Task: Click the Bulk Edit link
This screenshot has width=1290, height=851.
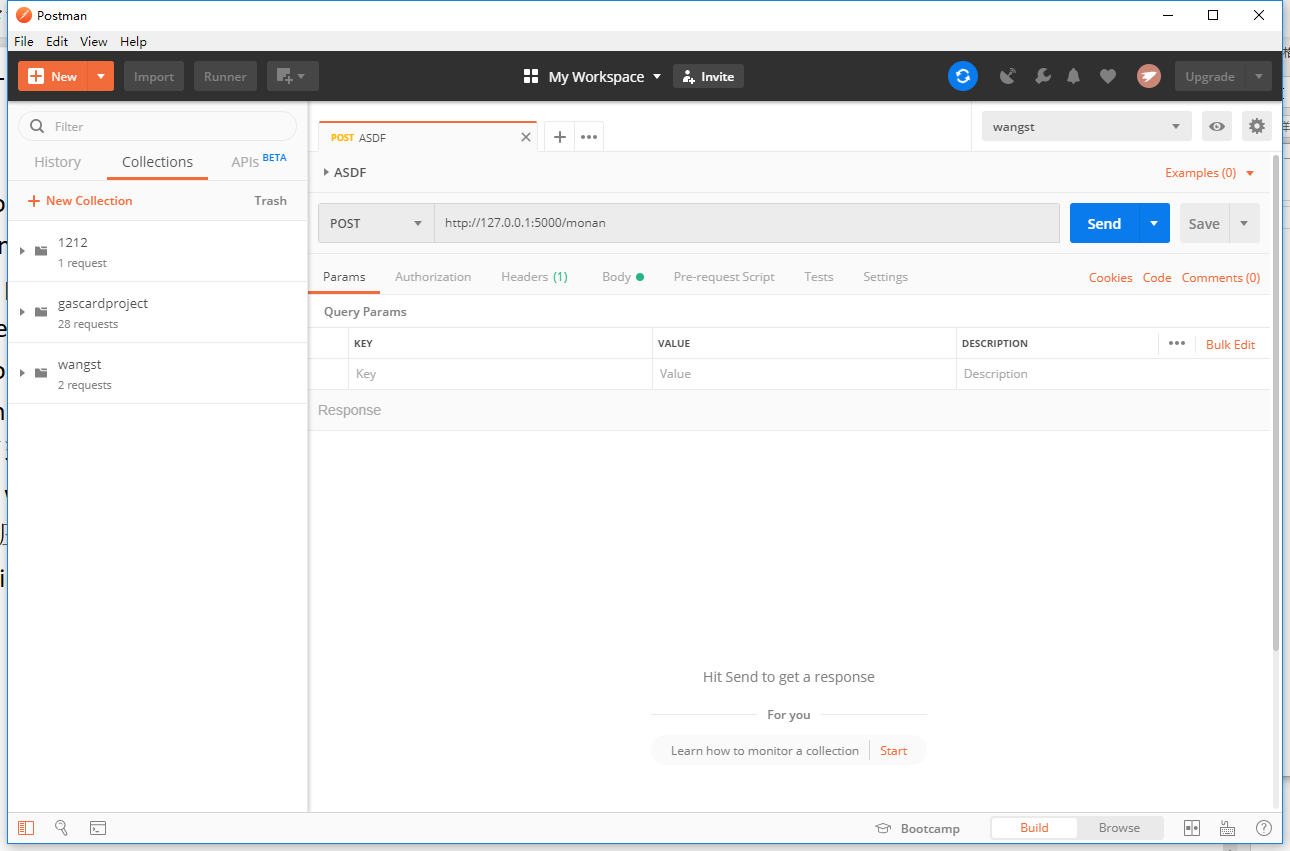Action: [1230, 344]
